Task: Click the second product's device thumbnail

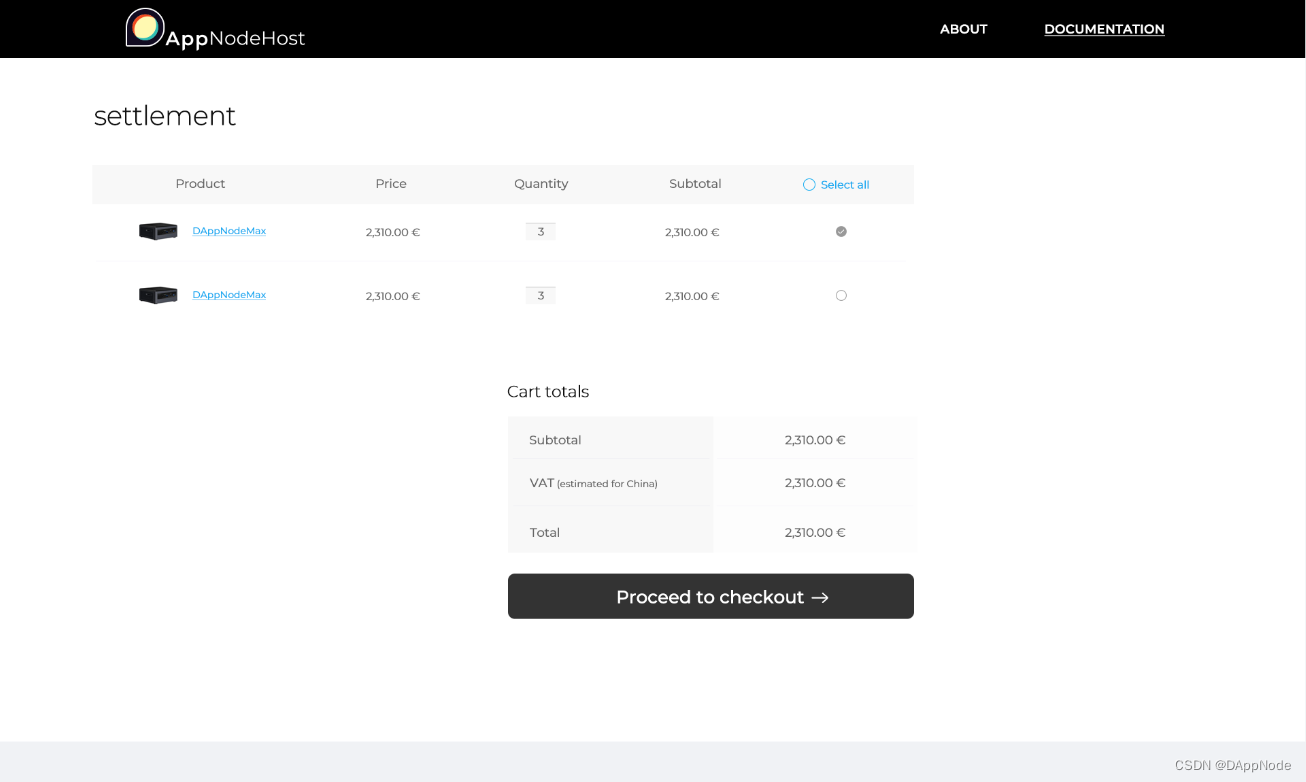Action: pyautogui.click(x=158, y=295)
